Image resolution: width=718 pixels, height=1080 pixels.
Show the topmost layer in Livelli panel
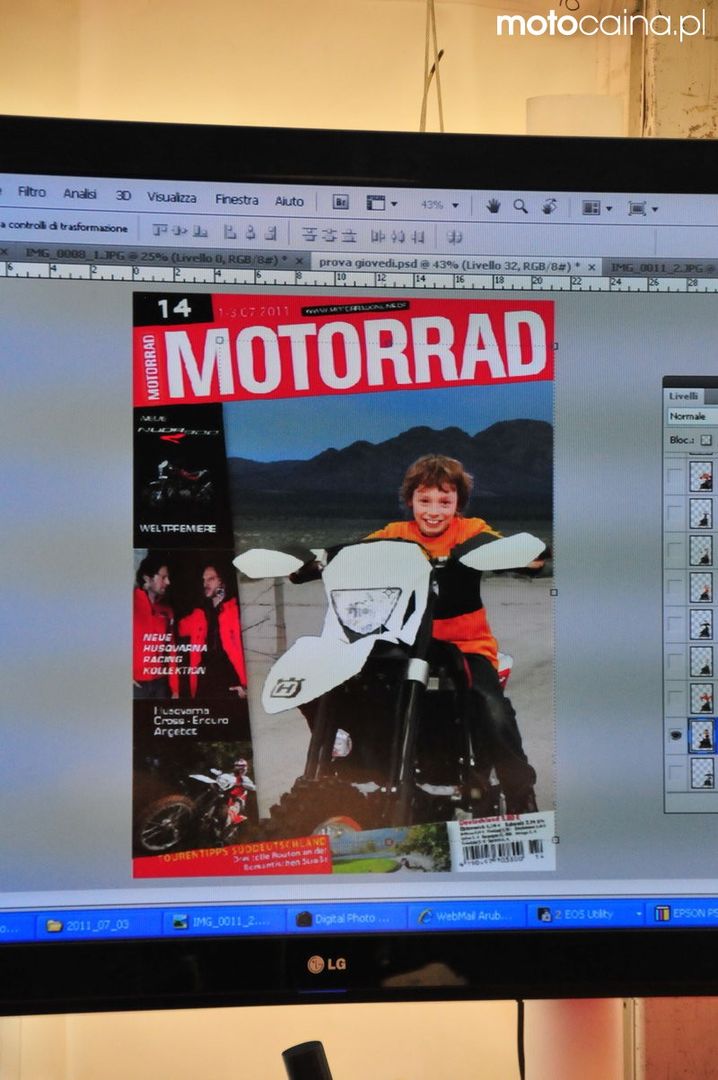tap(675, 476)
